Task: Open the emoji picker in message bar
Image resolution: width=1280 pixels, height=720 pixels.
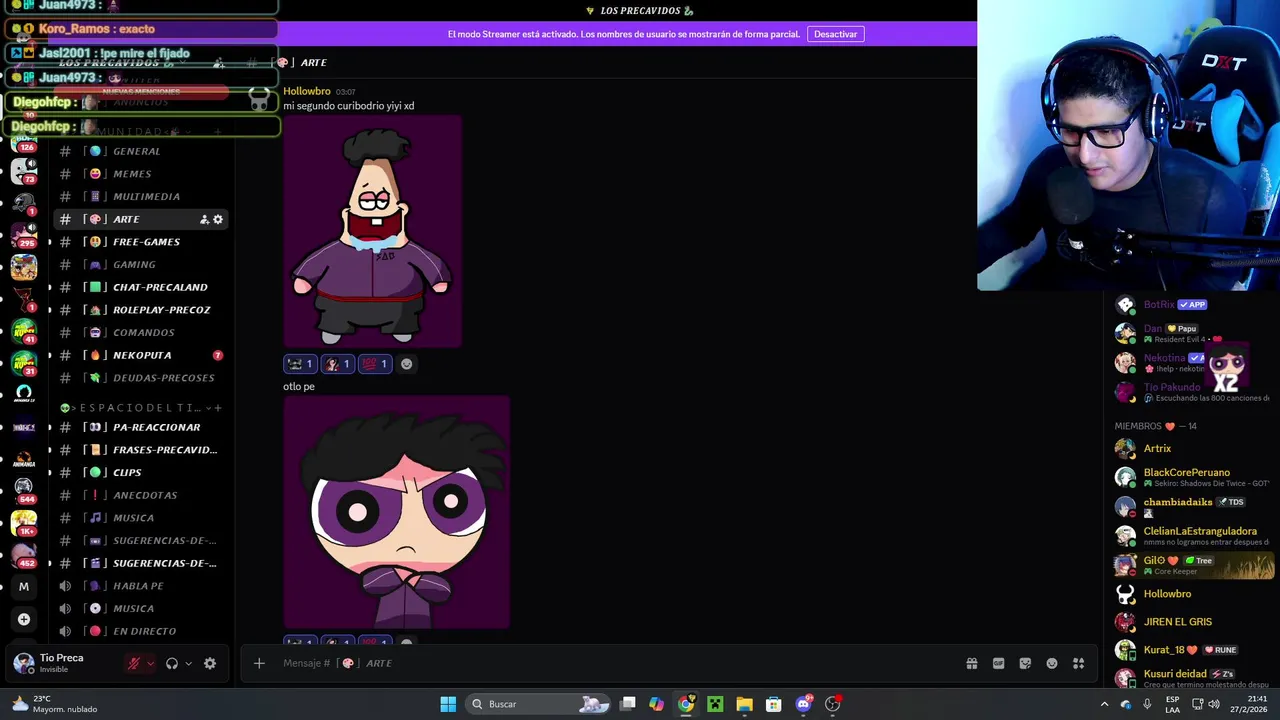Action: pos(1052,663)
